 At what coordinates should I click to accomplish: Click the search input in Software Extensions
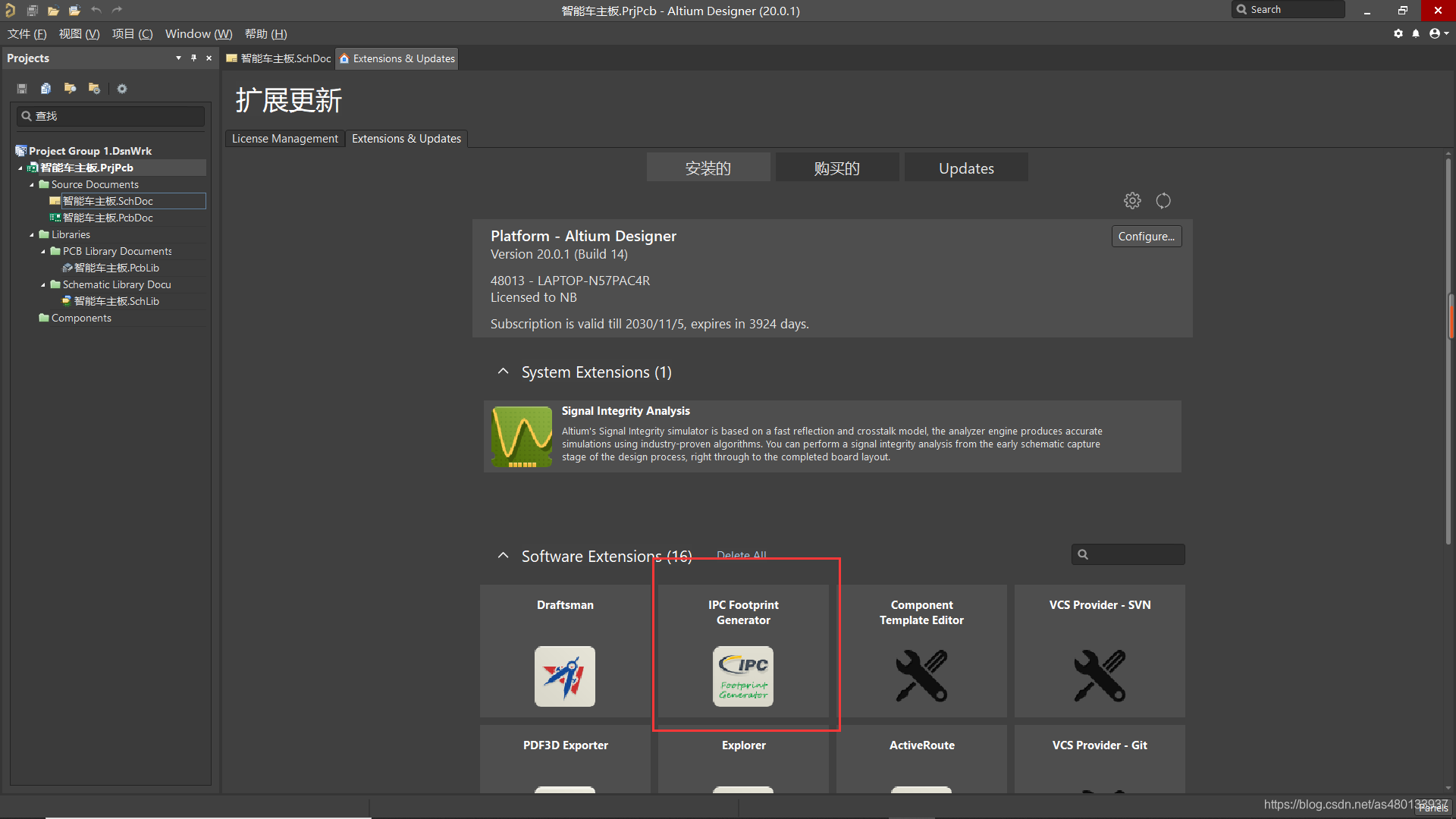(x=1130, y=554)
